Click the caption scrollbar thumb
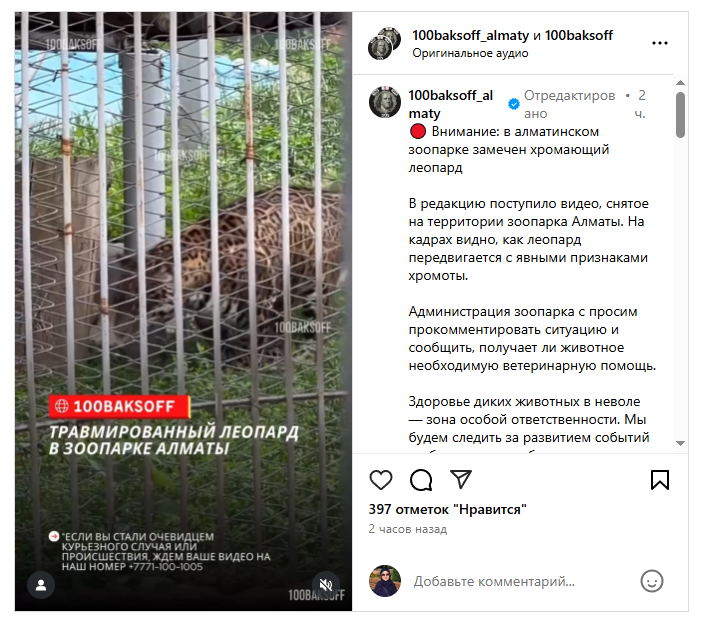 coord(680,115)
